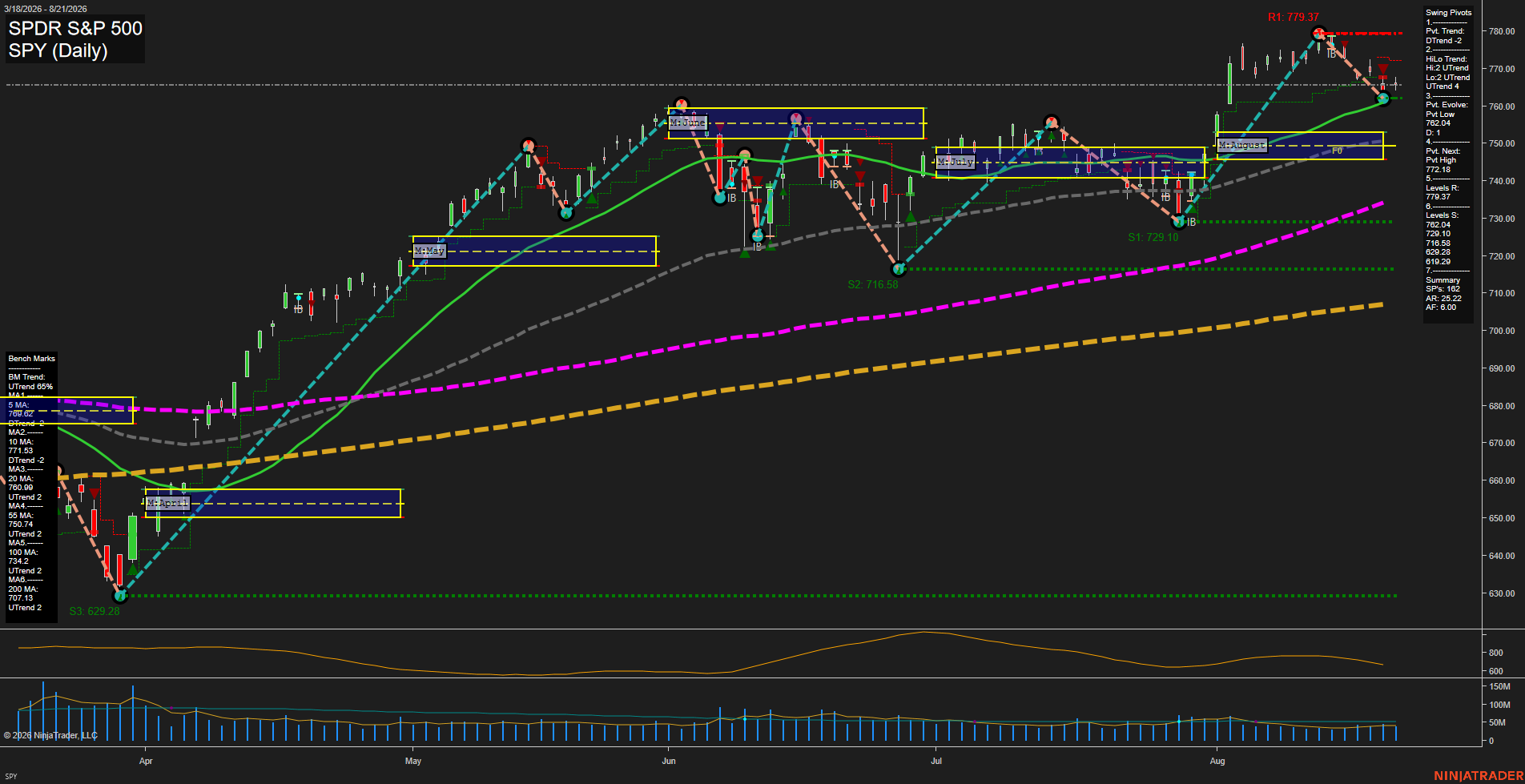Click the AR: 25.22 summary value
This screenshot has height=784, width=1525.
pyautogui.click(x=1443, y=299)
